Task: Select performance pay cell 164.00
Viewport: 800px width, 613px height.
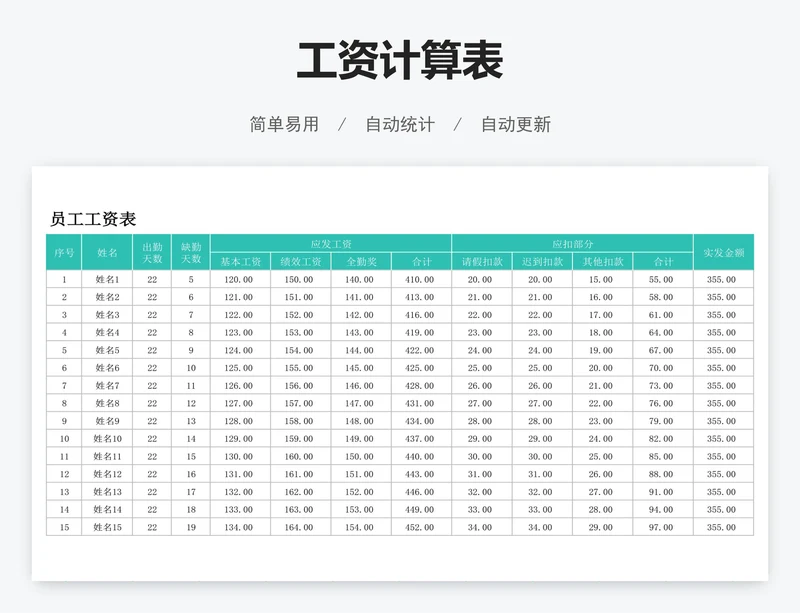Action: (x=301, y=527)
